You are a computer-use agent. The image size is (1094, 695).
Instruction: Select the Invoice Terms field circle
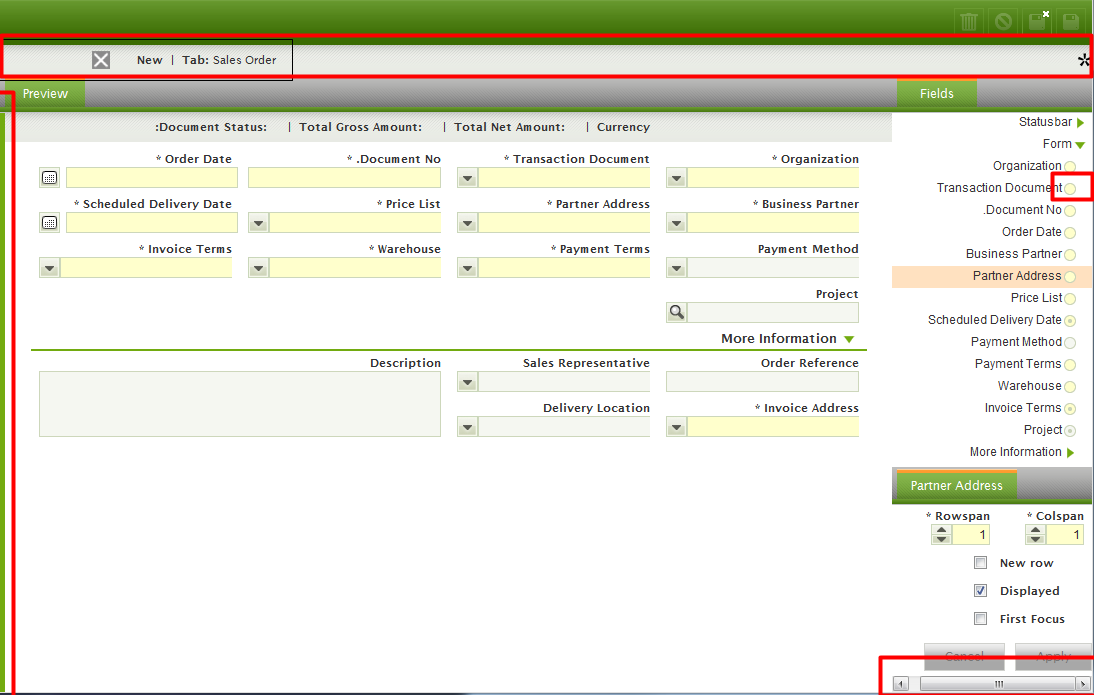tap(1070, 409)
